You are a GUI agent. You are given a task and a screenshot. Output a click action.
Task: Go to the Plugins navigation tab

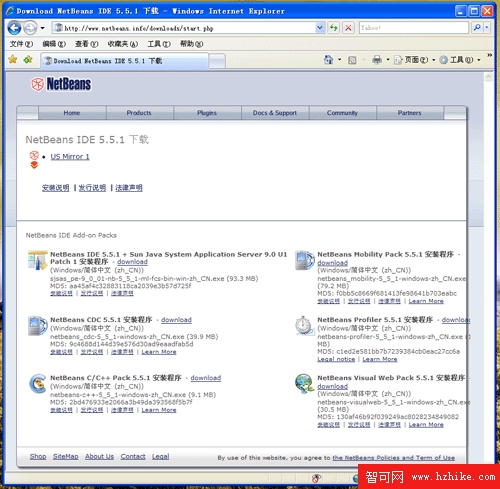(x=207, y=113)
